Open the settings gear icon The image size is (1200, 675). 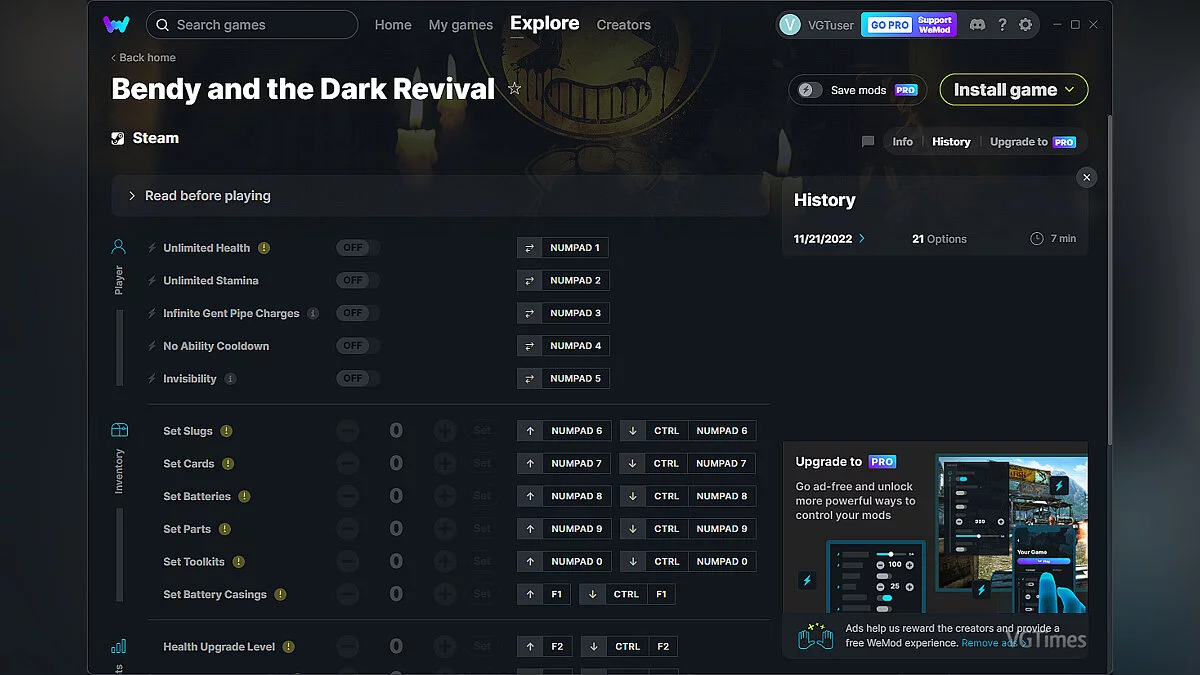pyautogui.click(x=1025, y=25)
